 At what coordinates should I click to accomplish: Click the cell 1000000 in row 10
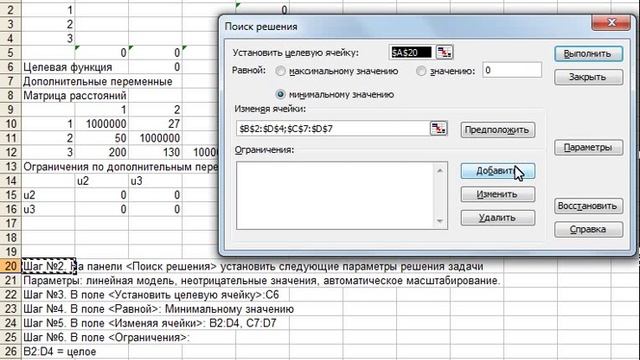pyautogui.click(x=102, y=124)
